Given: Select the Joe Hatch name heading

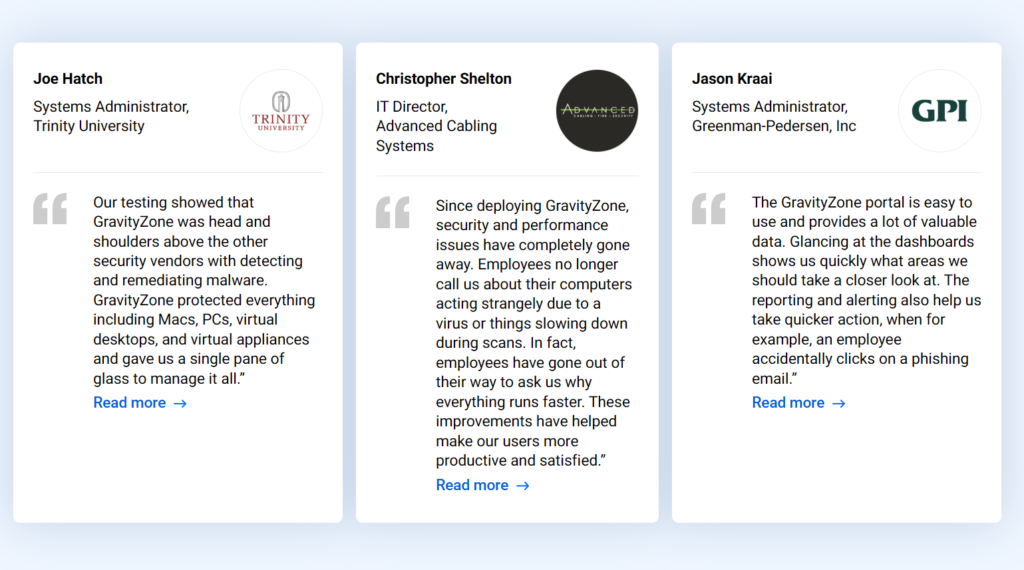Looking at the screenshot, I should pos(68,78).
